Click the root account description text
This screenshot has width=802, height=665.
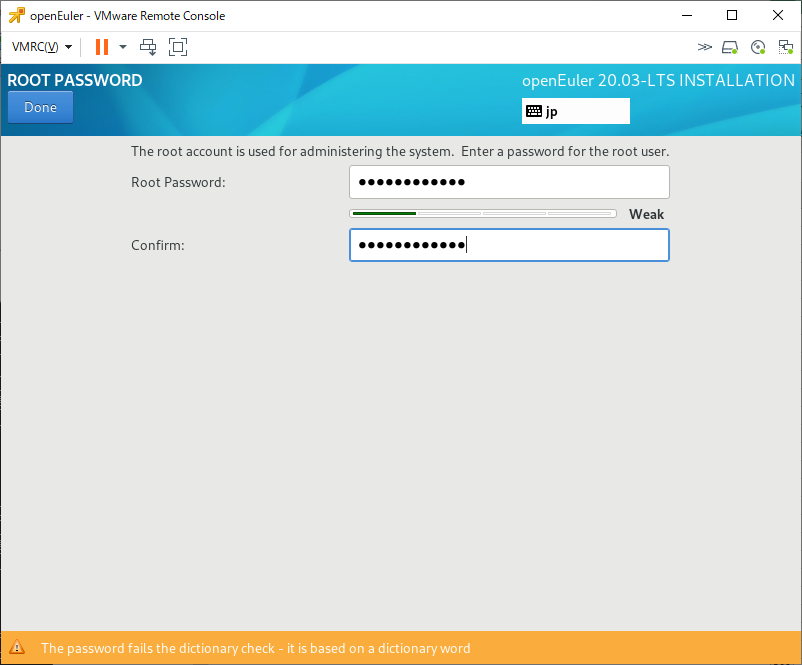pyautogui.click(x=400, y=151)
